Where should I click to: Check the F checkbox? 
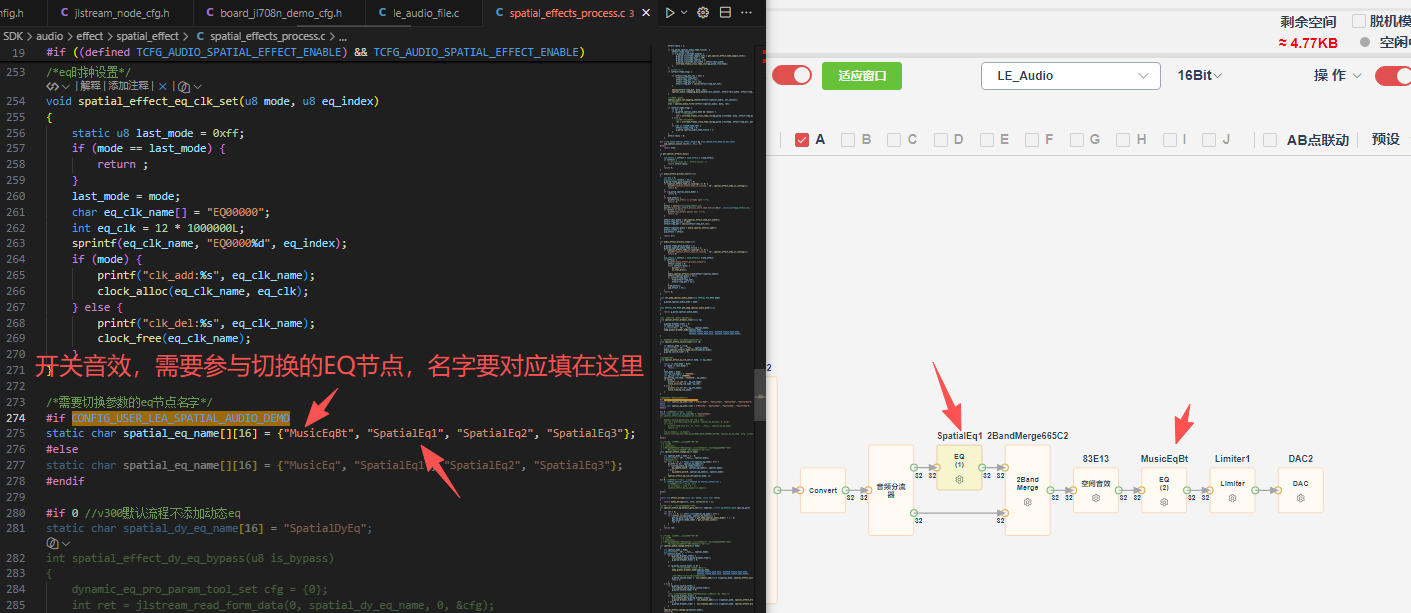pyautogui.click(x=1033, y=140)
